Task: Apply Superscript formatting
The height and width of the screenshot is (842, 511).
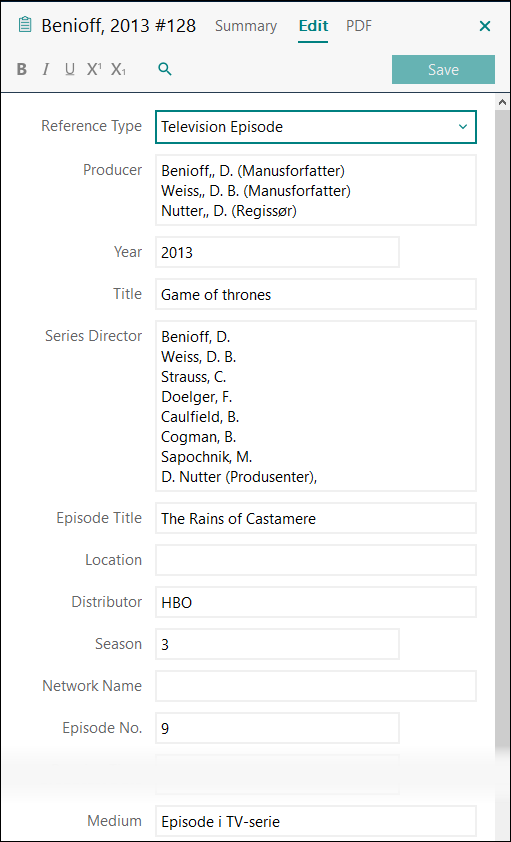Action: [94, 69]
